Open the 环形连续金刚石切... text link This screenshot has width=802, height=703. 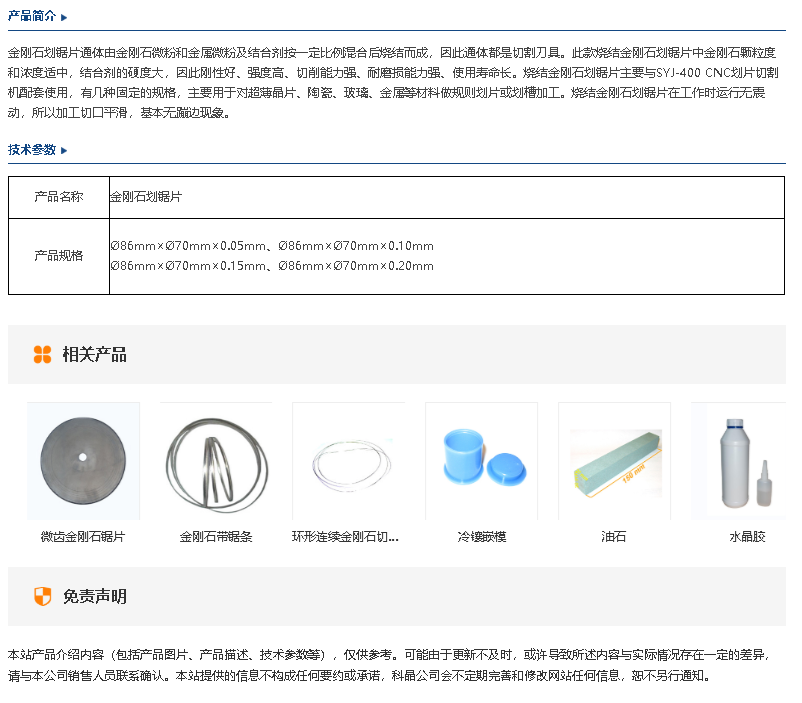coord(345,537)
